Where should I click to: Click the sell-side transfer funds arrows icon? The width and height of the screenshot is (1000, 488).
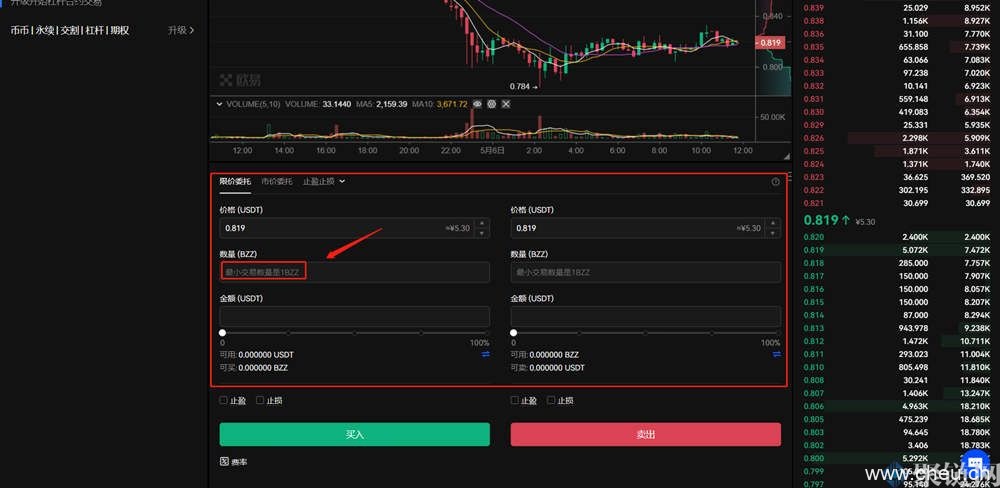[x=776, y=354]
